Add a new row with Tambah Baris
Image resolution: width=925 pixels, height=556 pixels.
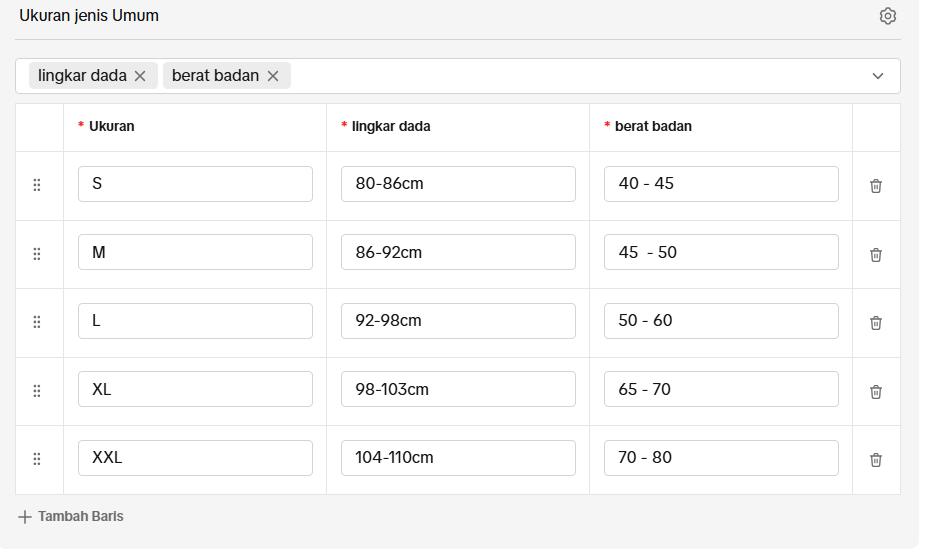[x=71, y=517]
